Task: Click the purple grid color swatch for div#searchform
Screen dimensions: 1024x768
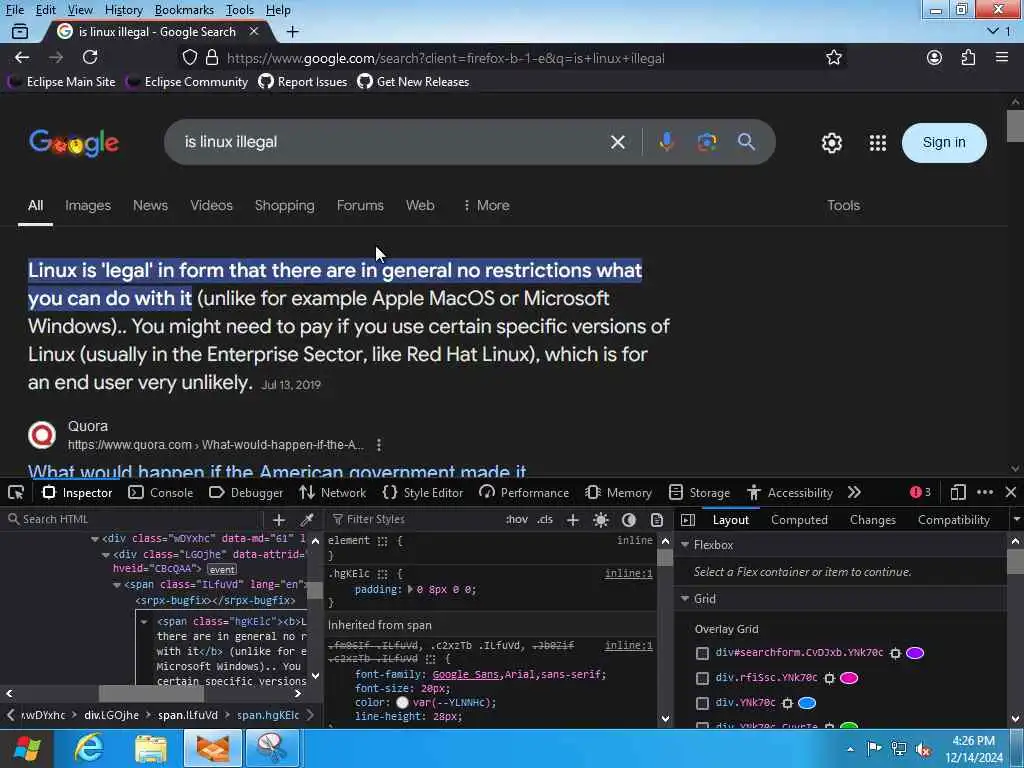Action: pyautogui.click(x=915, y=653)
